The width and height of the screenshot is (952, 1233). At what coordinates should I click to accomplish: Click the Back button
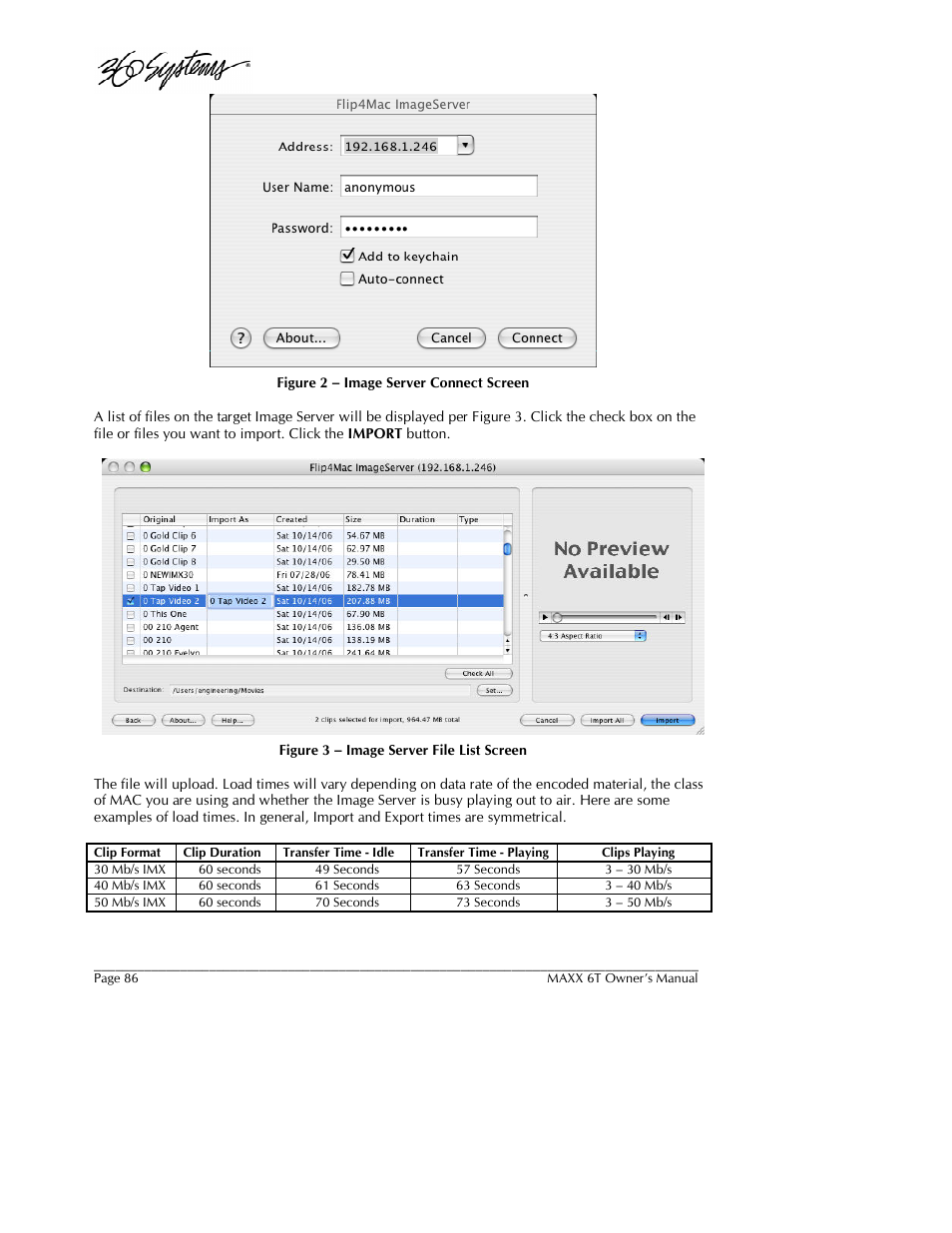pyautogui.click(x=133, y=720)
